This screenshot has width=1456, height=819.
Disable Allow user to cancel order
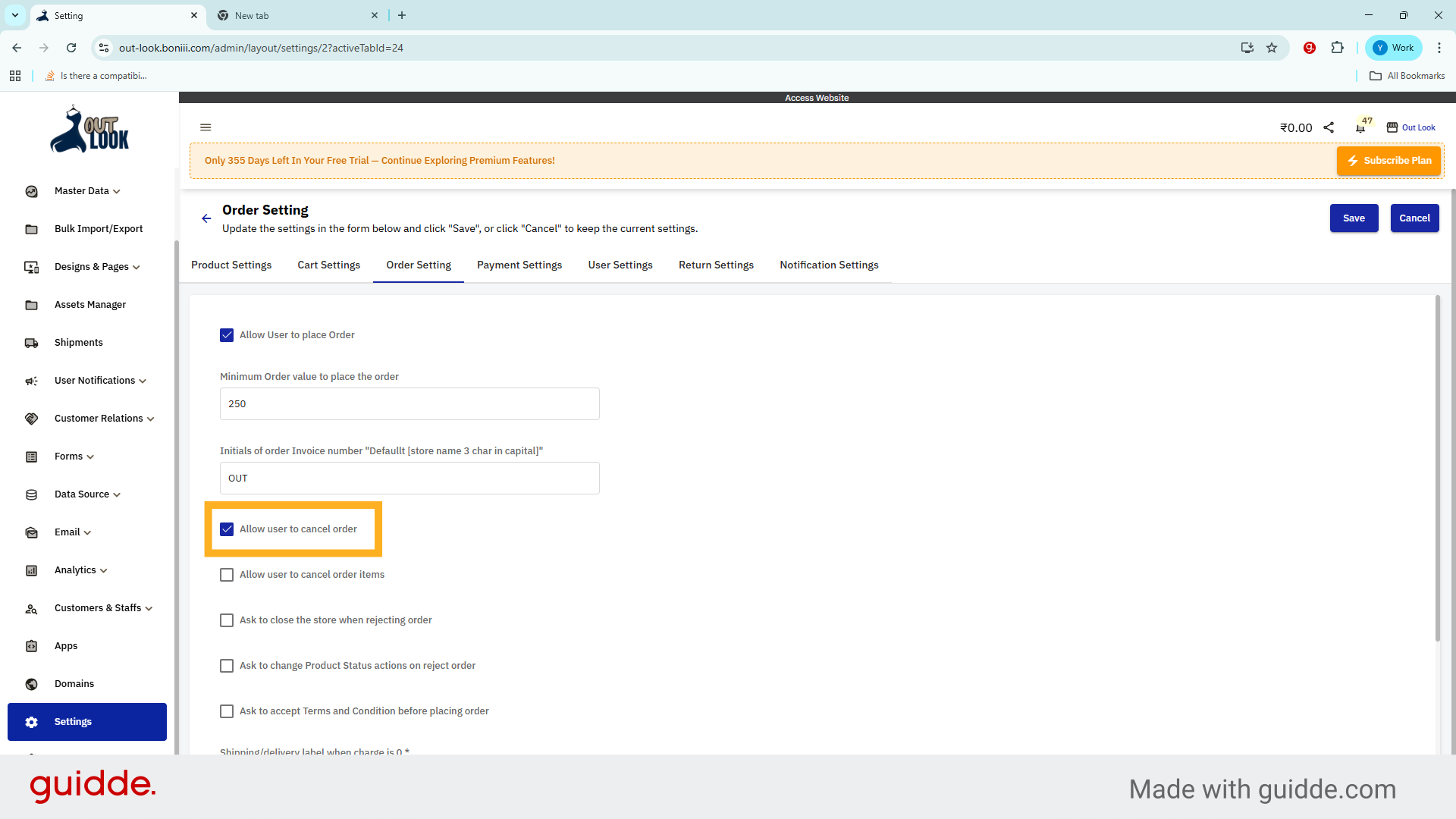pyautogui.click(x=226, y=529)
